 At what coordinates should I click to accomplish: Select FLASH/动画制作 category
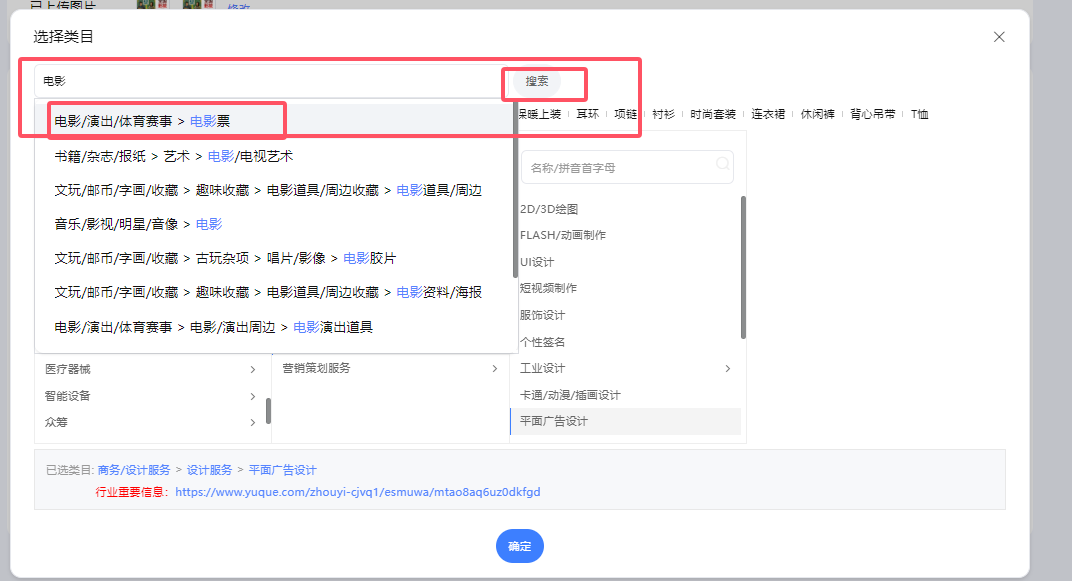[626, 235]
